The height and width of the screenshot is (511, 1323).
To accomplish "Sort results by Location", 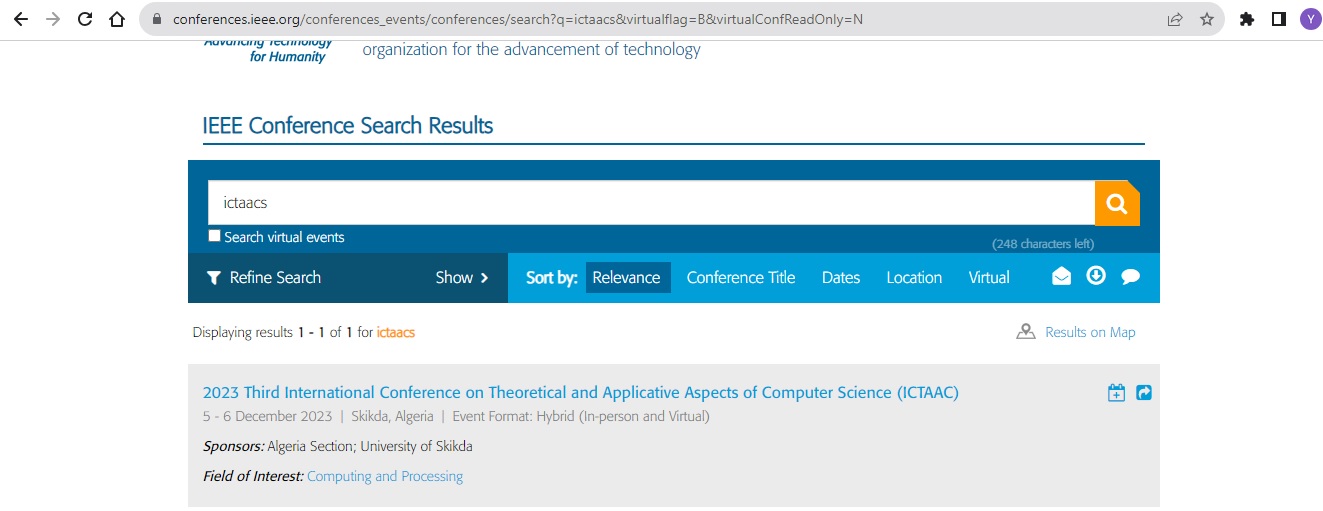I will (x=914, y=278).
